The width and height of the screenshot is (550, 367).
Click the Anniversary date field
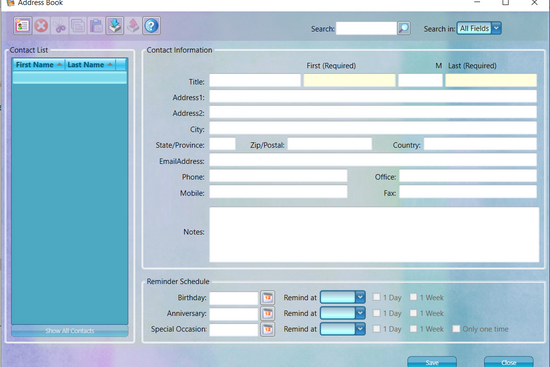[x=234, y=314]
